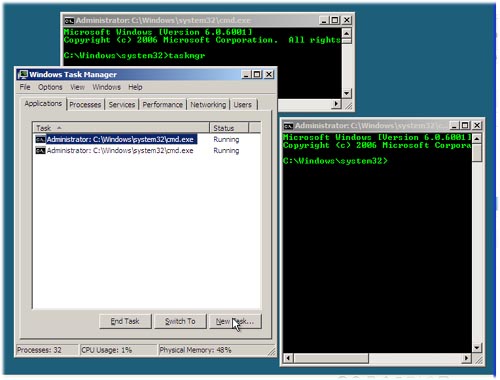Maximize the top command prompt window

(x=335, y=20)
